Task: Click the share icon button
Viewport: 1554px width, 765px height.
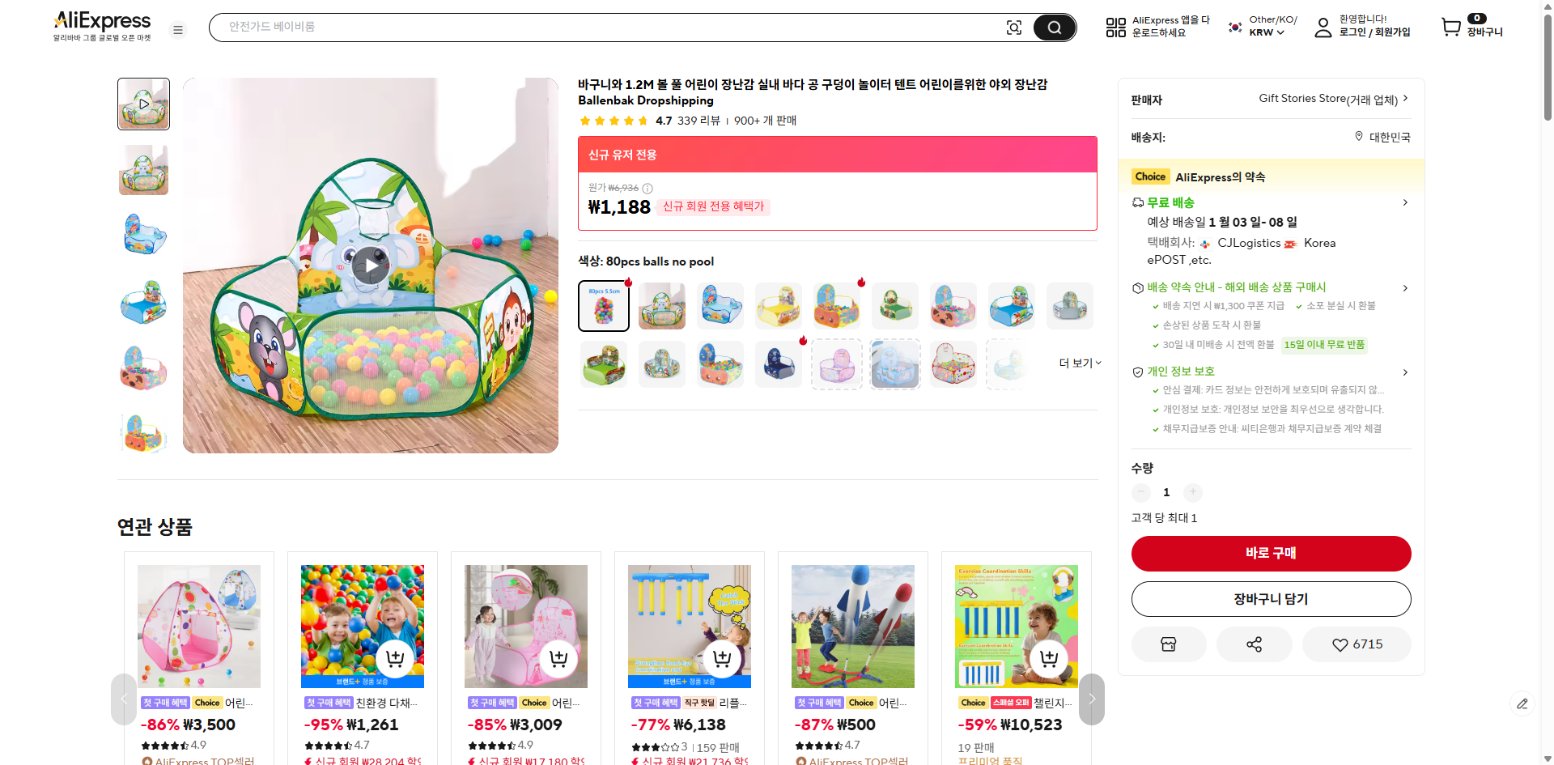Action: click(1254, 645)
